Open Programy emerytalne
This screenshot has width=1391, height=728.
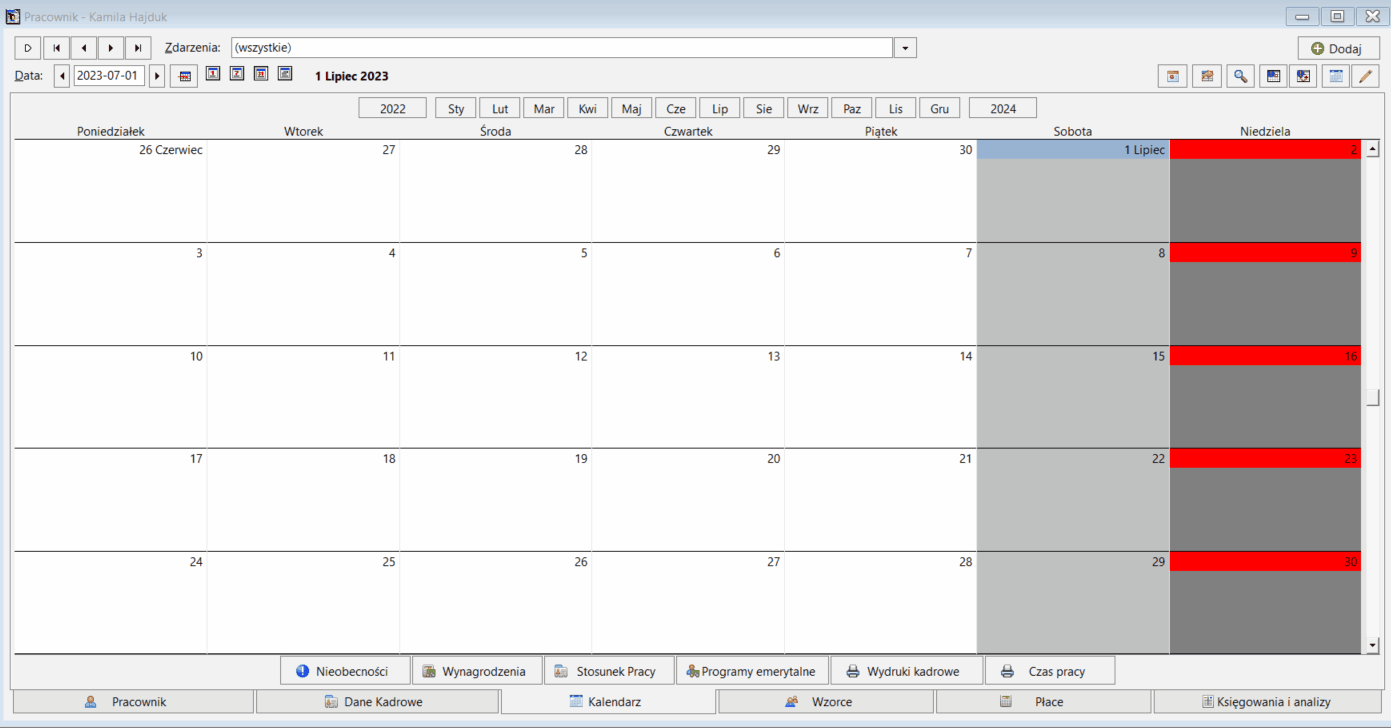pyautogui.click(x=753, y=671)
